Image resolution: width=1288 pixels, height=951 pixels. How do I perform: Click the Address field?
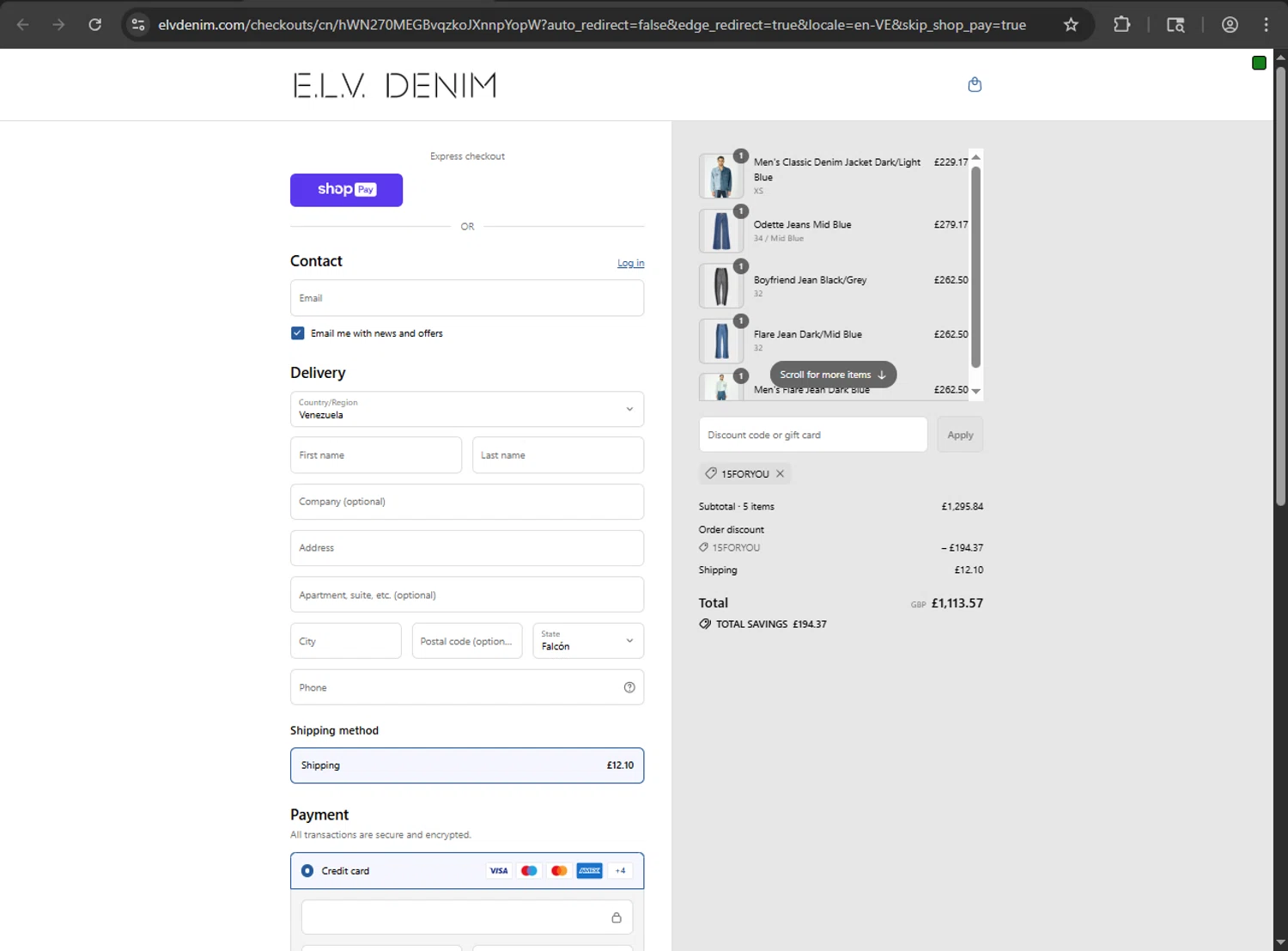click(467, 548)
